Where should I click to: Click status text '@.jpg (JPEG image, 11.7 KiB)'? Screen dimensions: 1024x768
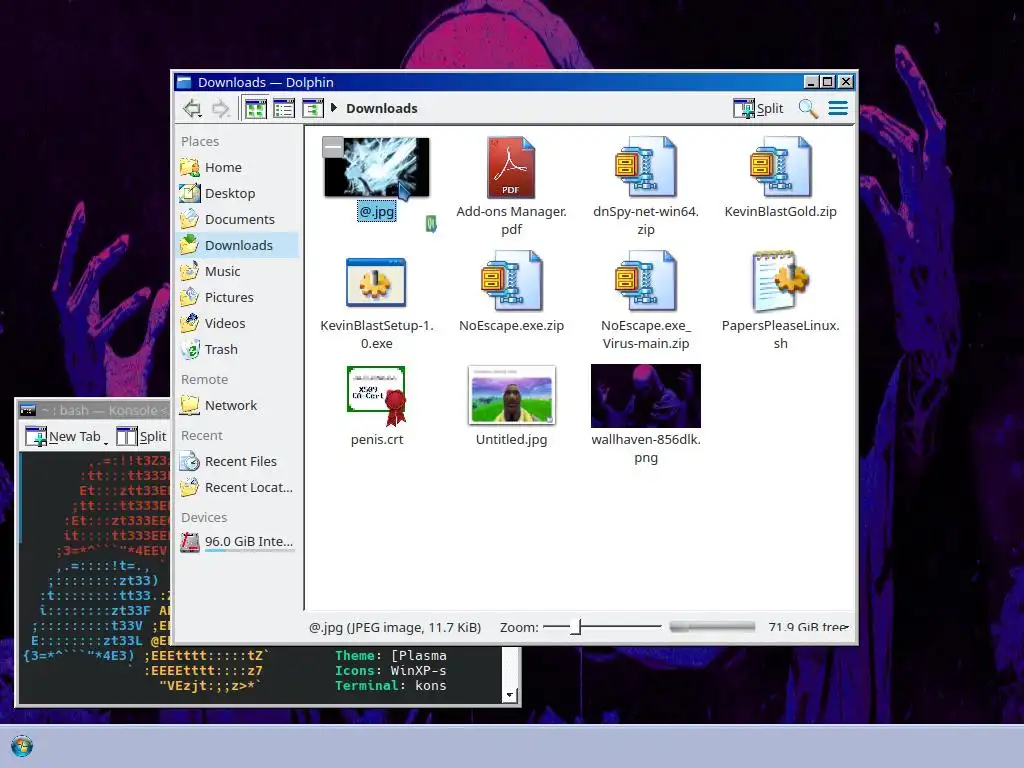[395, 627]
